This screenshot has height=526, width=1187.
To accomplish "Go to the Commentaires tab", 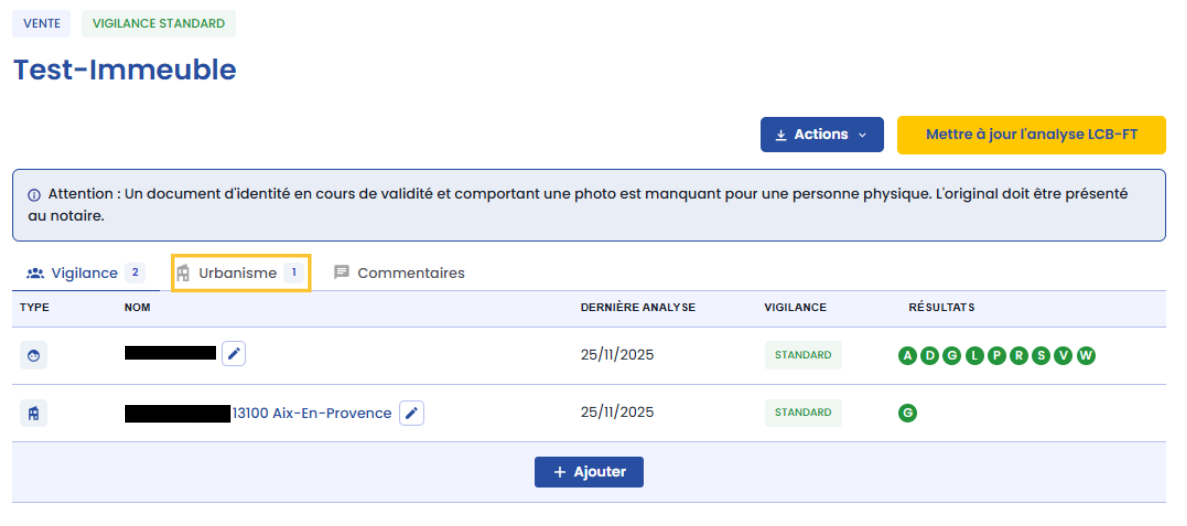I will pyautogui.click(x=399, y=273).
